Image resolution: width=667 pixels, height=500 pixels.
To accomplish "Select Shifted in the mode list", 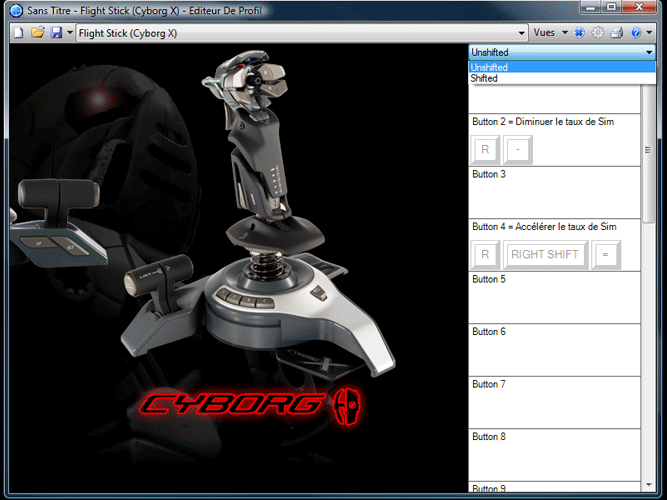I will coord(562,78).
